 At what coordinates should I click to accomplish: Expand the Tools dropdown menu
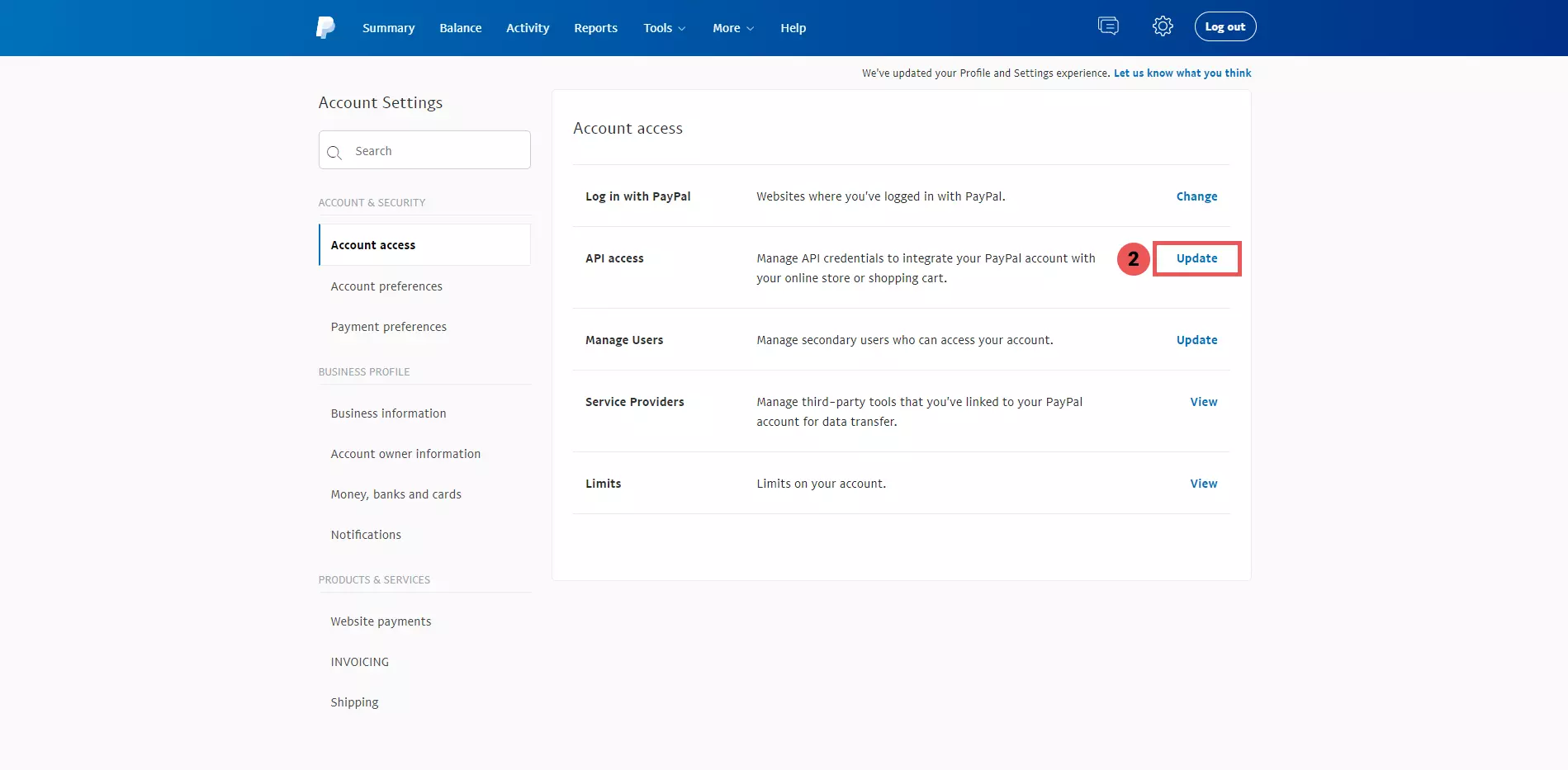coord(665,28)
